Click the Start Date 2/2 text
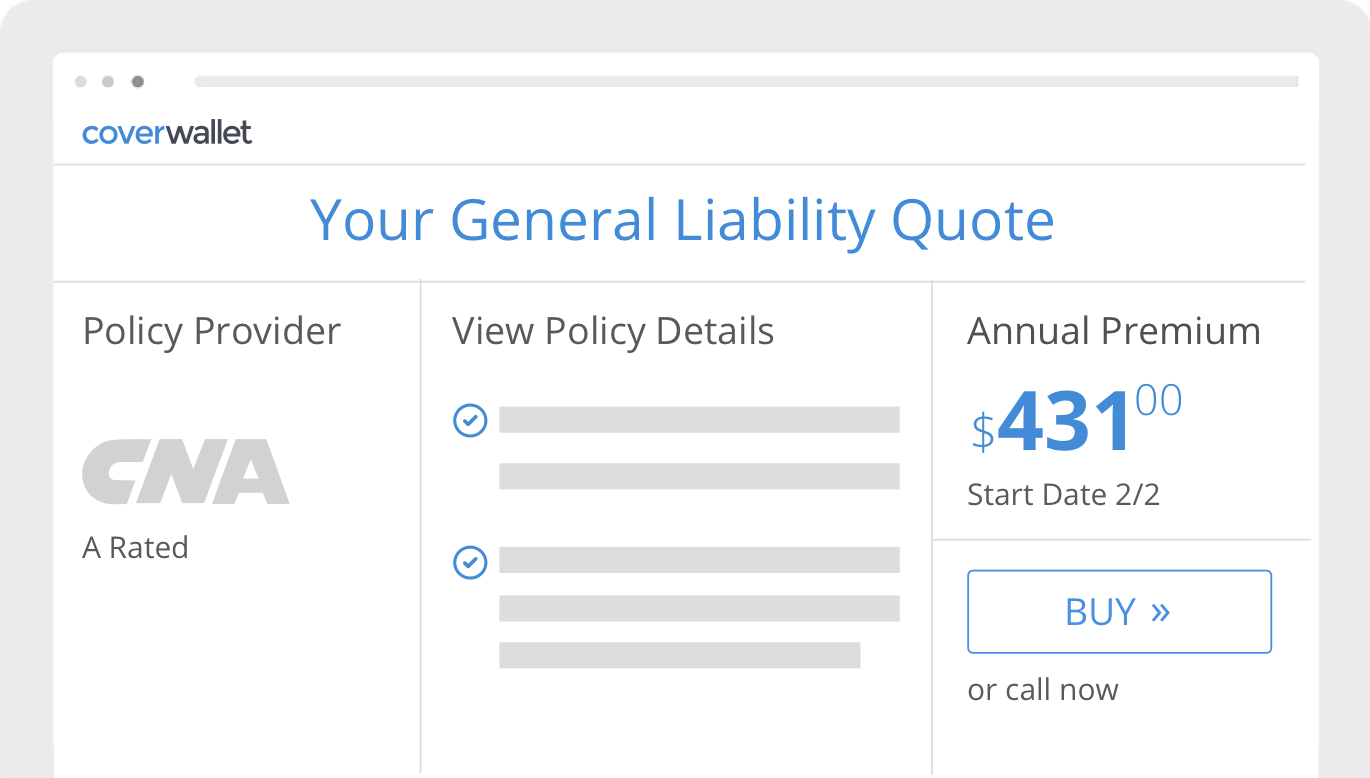Viewport: 1370px width, 778px height. [x=1063, y=495]
